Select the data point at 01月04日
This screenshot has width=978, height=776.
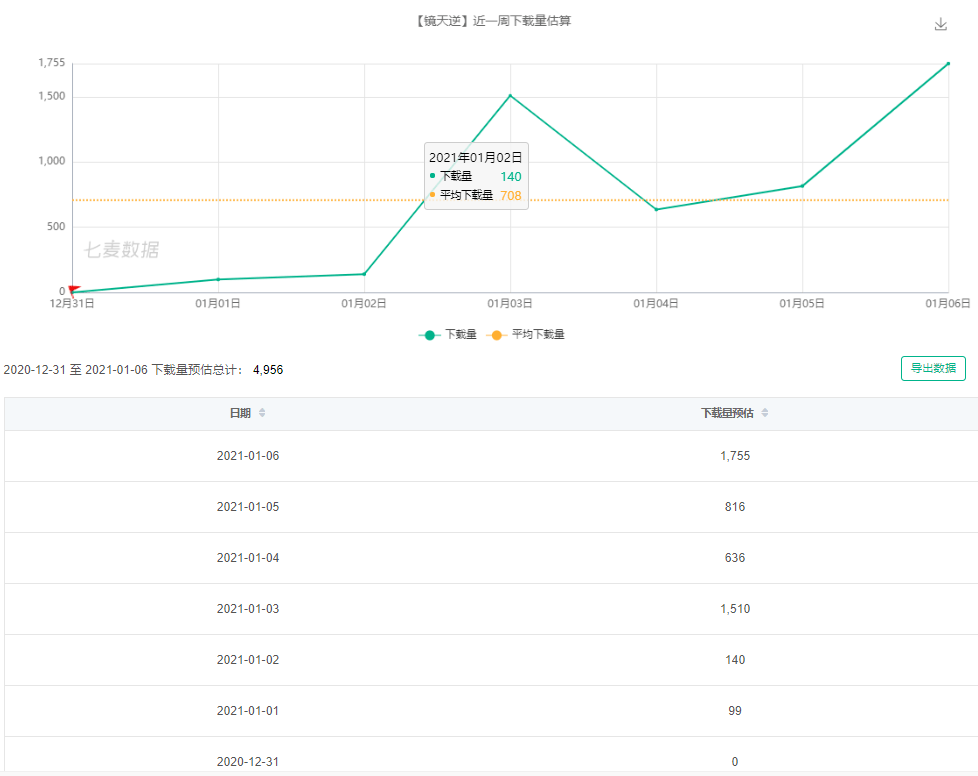(x=656, y=209)
